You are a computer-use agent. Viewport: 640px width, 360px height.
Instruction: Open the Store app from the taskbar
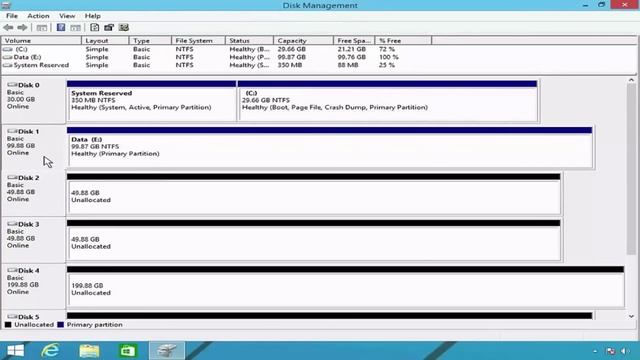tap(127, 351)
